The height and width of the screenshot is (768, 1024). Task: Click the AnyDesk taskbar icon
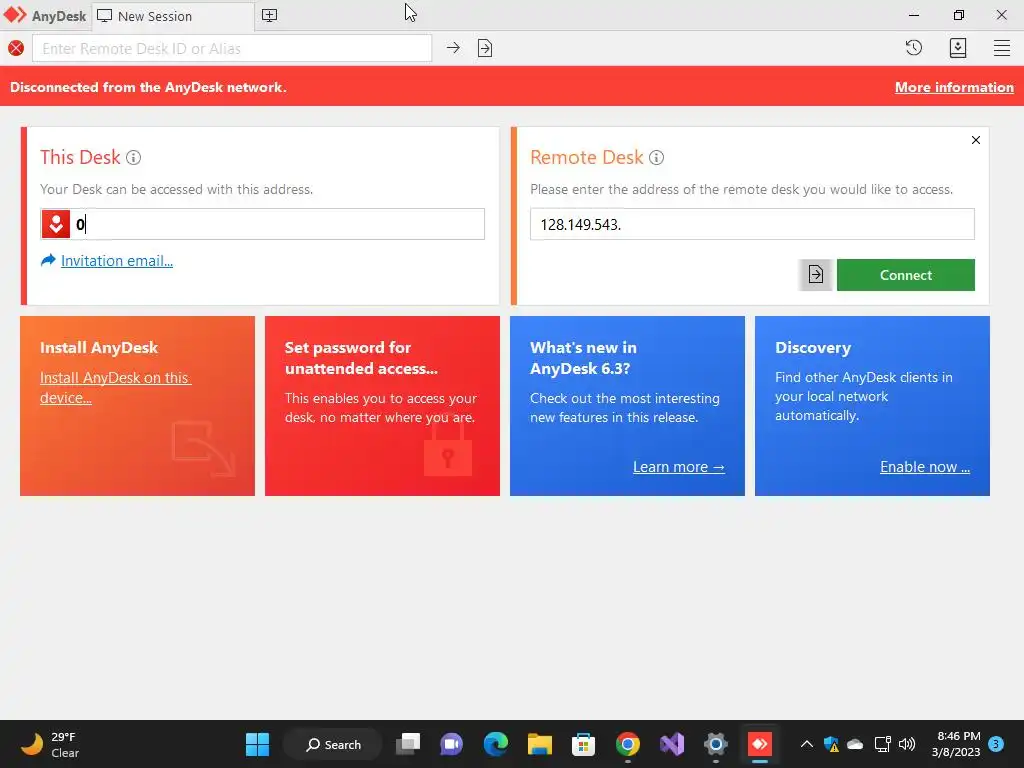click(x=760, y=744)
